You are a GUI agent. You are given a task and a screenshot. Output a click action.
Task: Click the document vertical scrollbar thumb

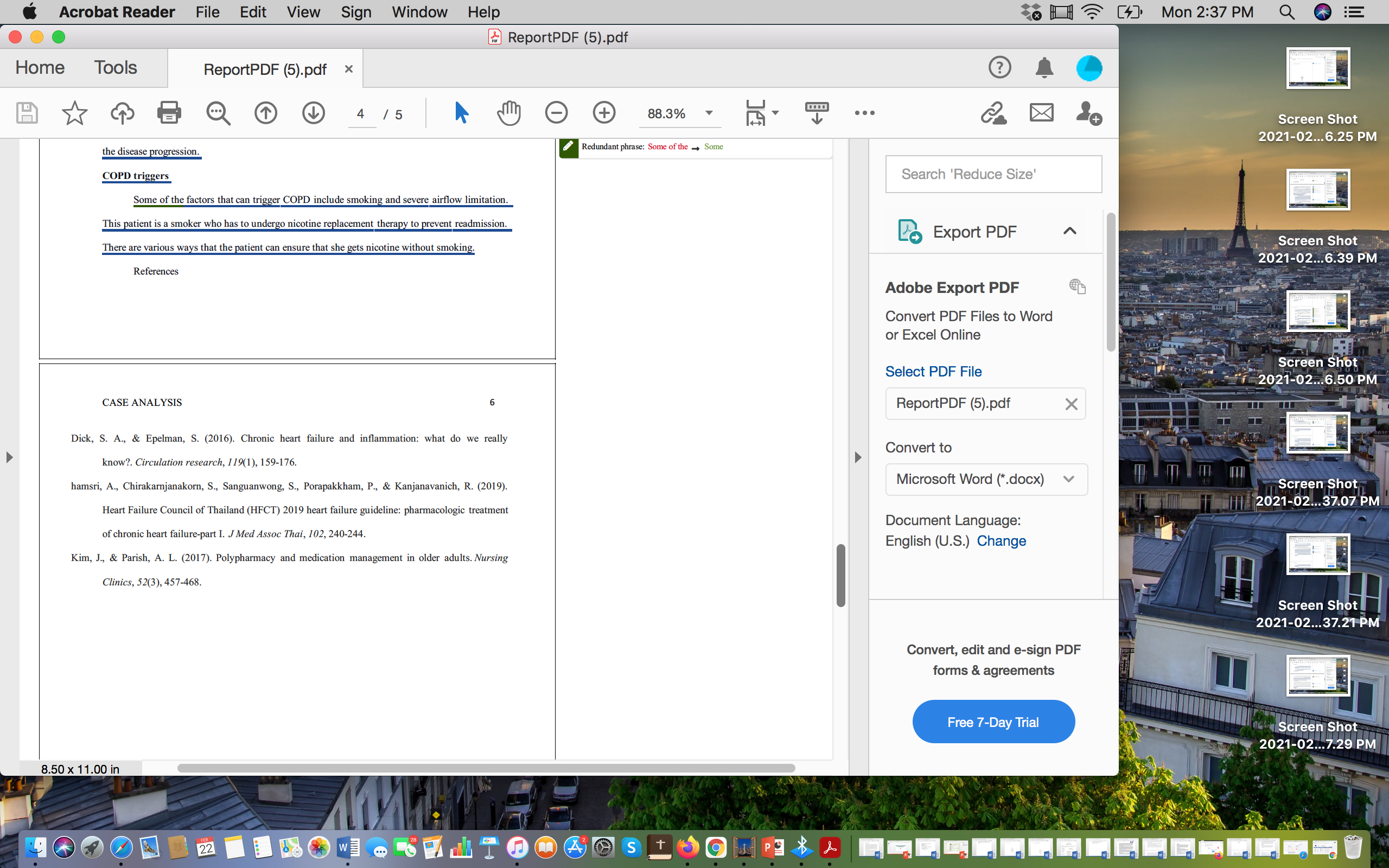841,575
